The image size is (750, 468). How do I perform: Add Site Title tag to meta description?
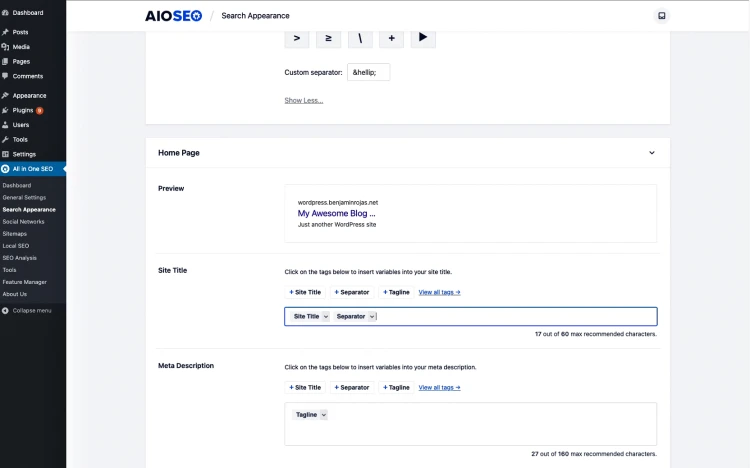tap(305, 388)
